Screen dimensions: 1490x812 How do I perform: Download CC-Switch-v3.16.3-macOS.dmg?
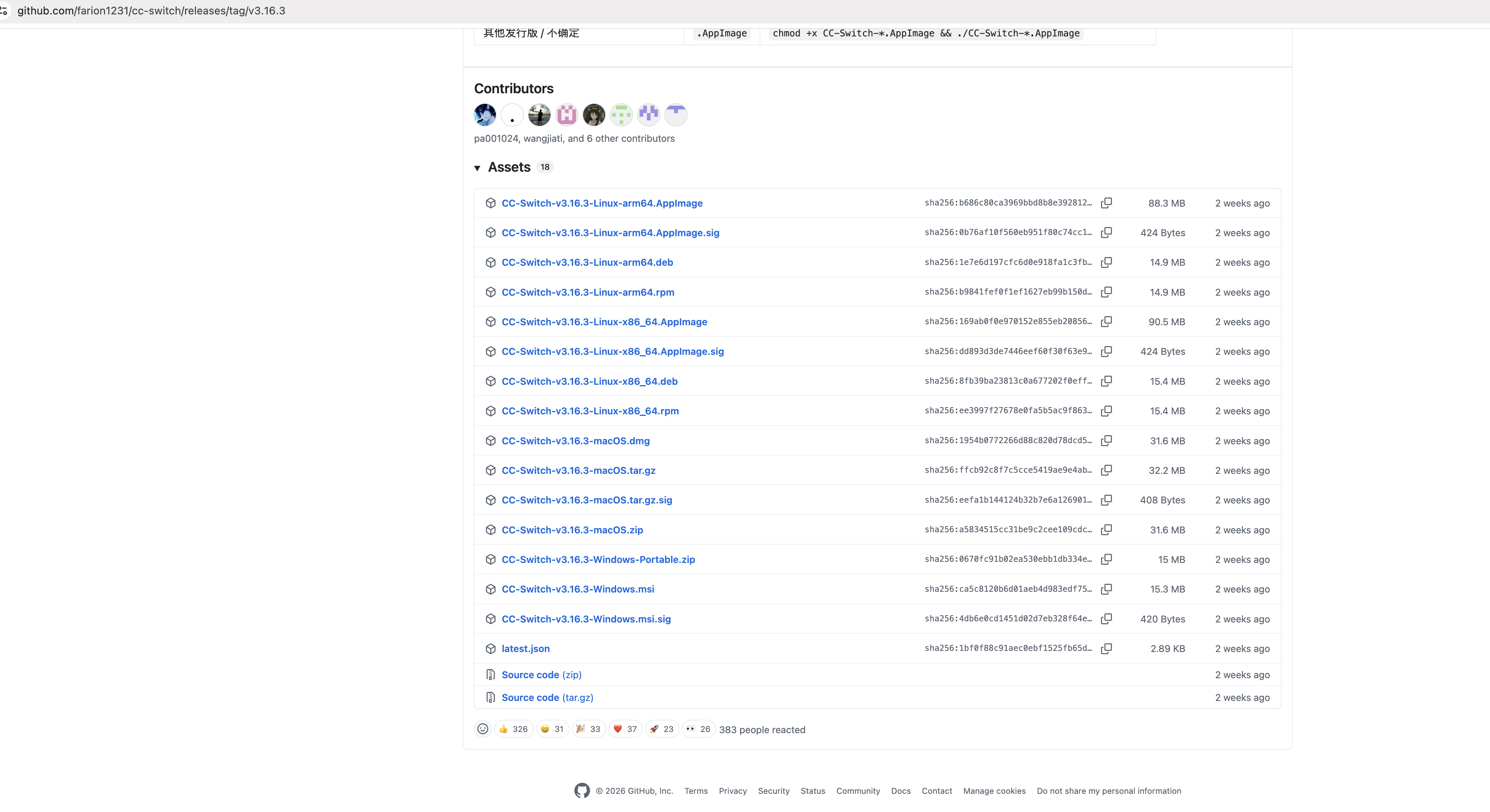pyautogui.click(x=576, y=441)
